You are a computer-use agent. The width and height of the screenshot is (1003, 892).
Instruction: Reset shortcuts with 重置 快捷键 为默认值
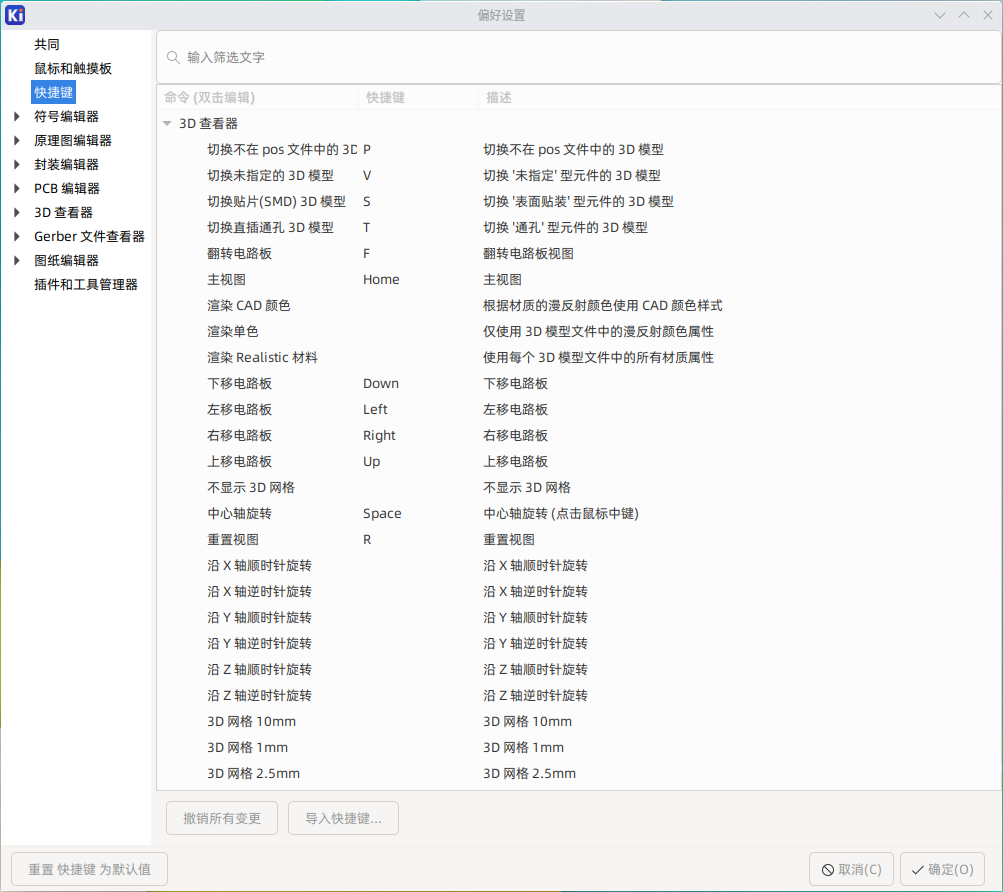pyautogui.click(x=88, y=868)
